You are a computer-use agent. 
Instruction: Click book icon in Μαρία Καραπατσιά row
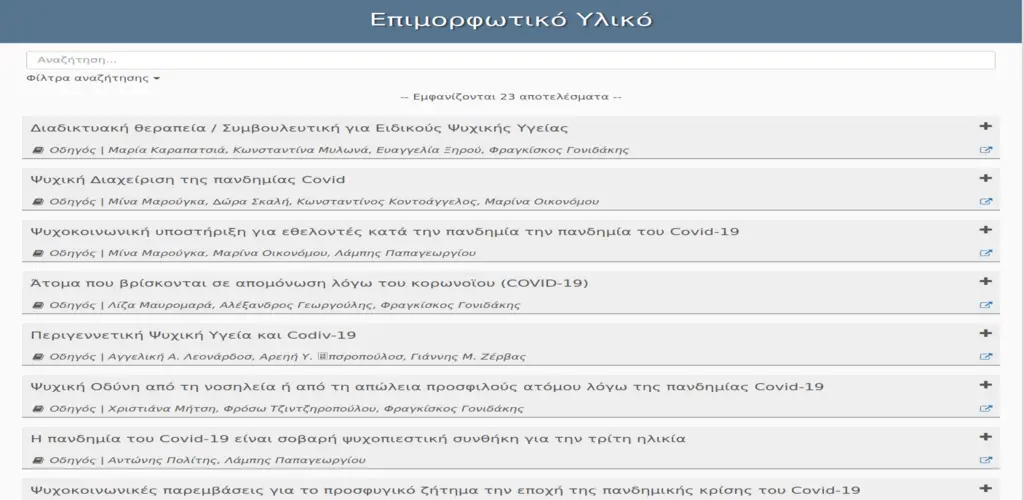click(x=38, y=150)
